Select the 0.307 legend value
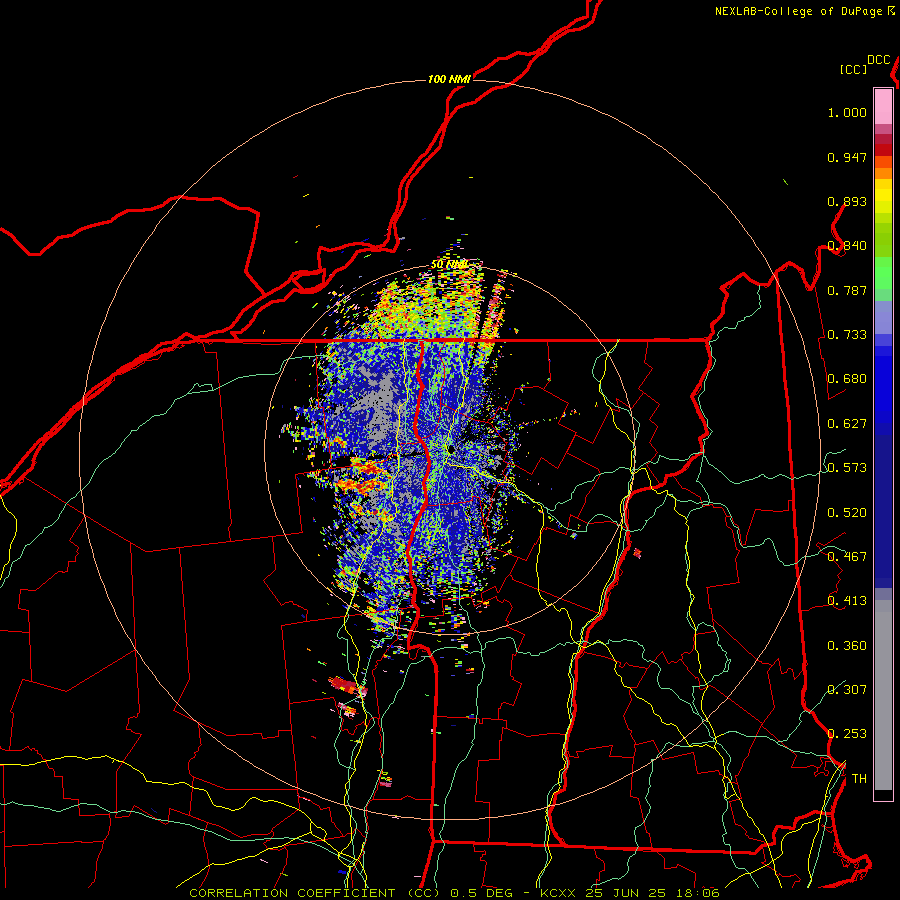Viewport: 900px width, 900px height. [x=847, y=690]
